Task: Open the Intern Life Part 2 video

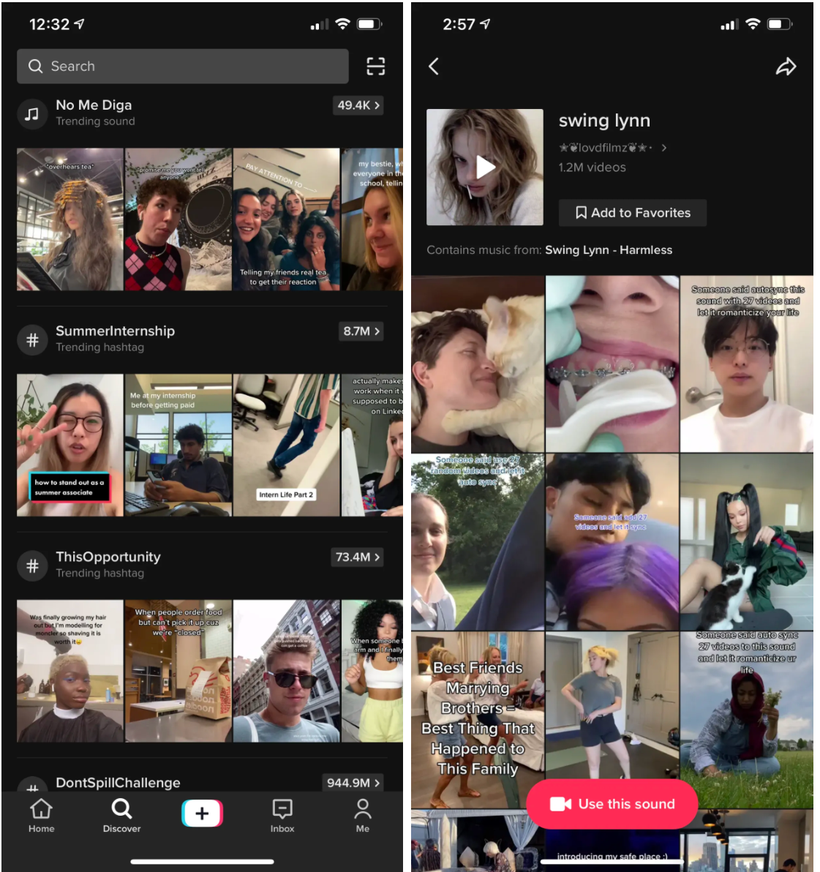Action: (286, 445)
